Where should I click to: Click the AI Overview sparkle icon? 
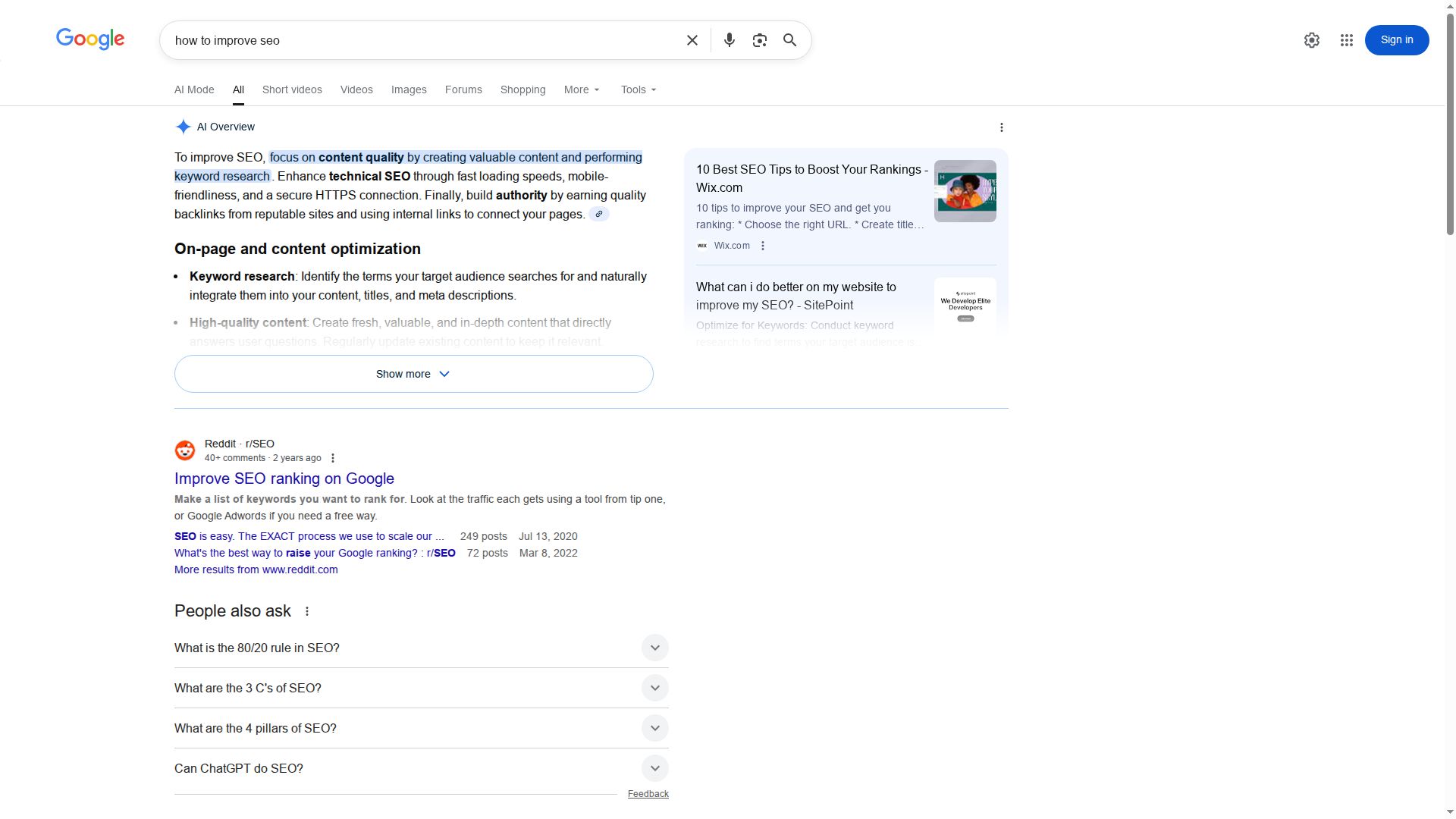click(x=182, y=127)
